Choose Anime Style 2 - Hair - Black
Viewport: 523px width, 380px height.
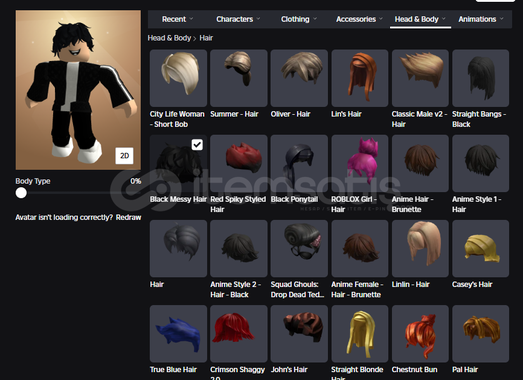[x=239, y=248]
